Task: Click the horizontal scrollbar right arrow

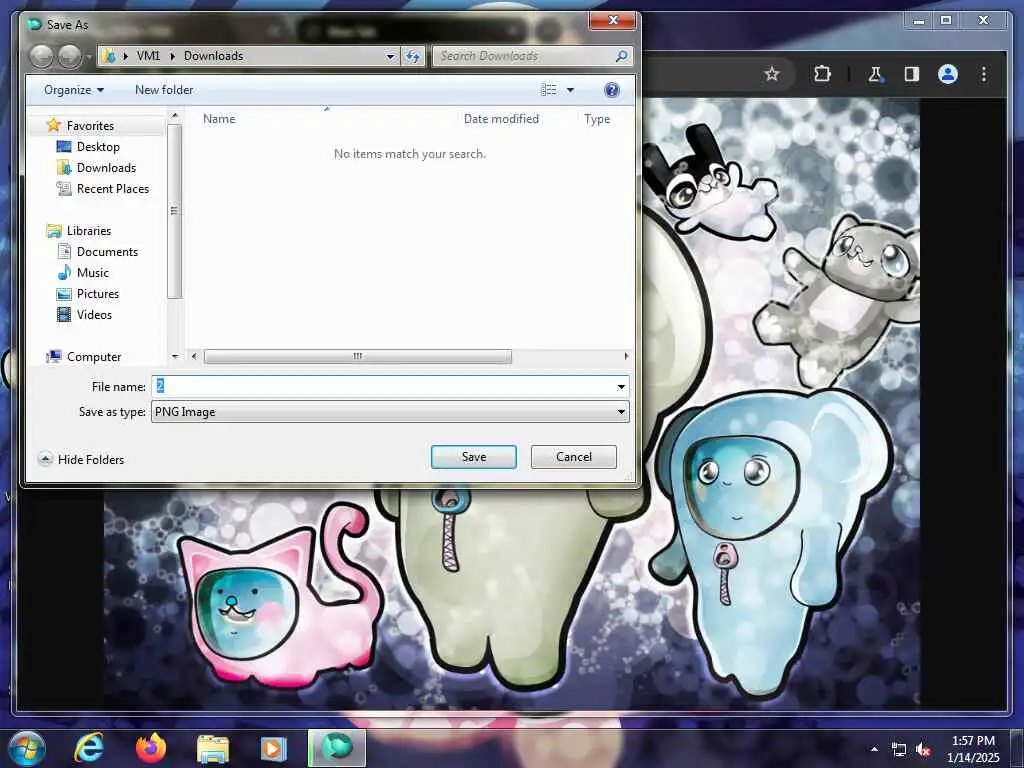Action: coord(626,357)
